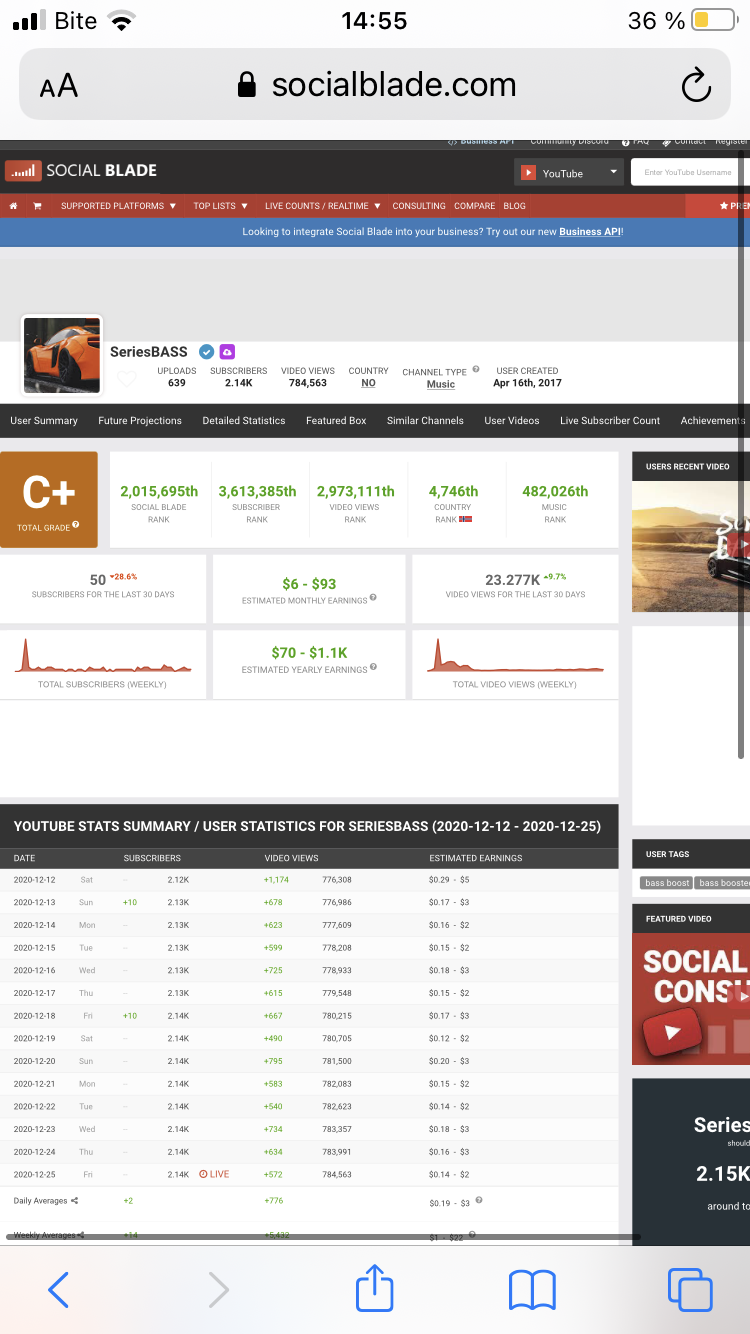This screenshot has height=1334, width=750.
Task: Expand the Supported Platforms menu
Action: [x=118, y=206]
